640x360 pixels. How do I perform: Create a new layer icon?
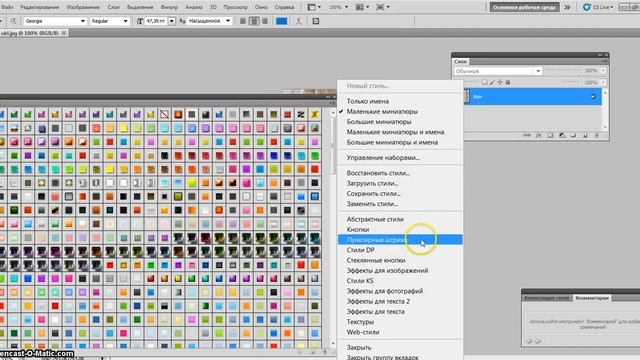tap(585, 135)
